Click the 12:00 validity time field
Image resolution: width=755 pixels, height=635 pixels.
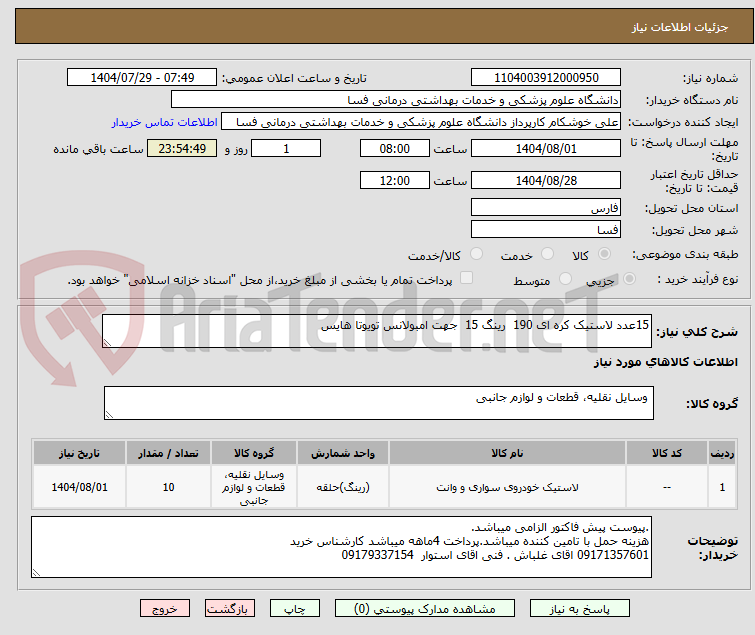coord(394,180)
